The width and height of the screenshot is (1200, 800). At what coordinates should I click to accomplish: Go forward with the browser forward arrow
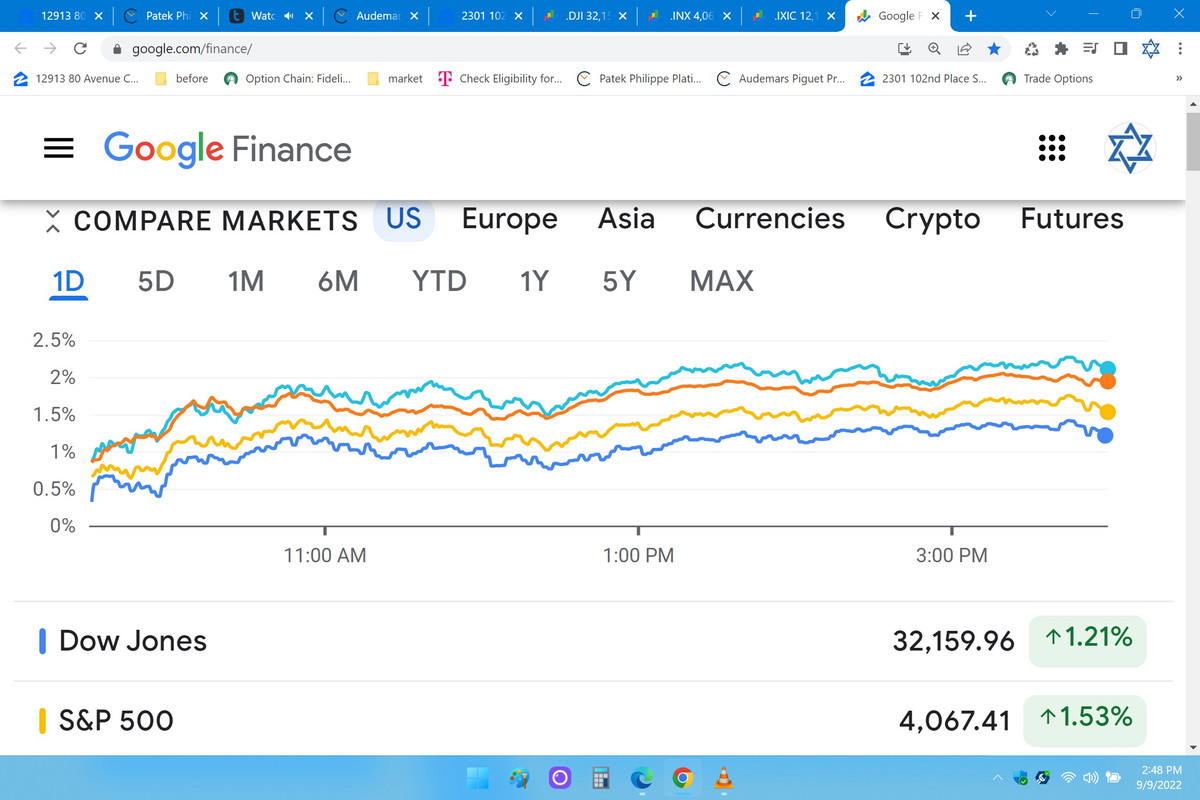pos(50,48)
